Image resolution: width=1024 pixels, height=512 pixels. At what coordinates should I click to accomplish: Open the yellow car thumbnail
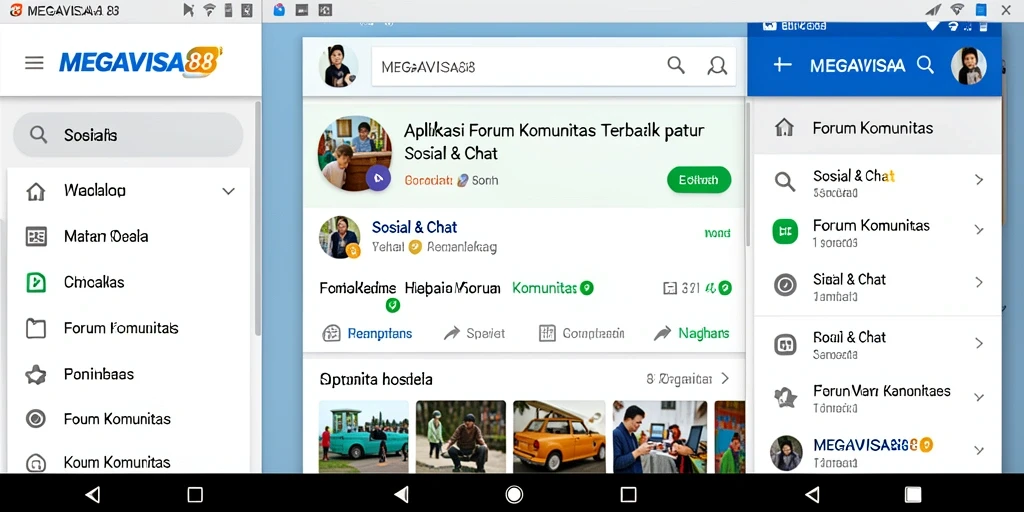pyautogui.click(x=558, y=436)
